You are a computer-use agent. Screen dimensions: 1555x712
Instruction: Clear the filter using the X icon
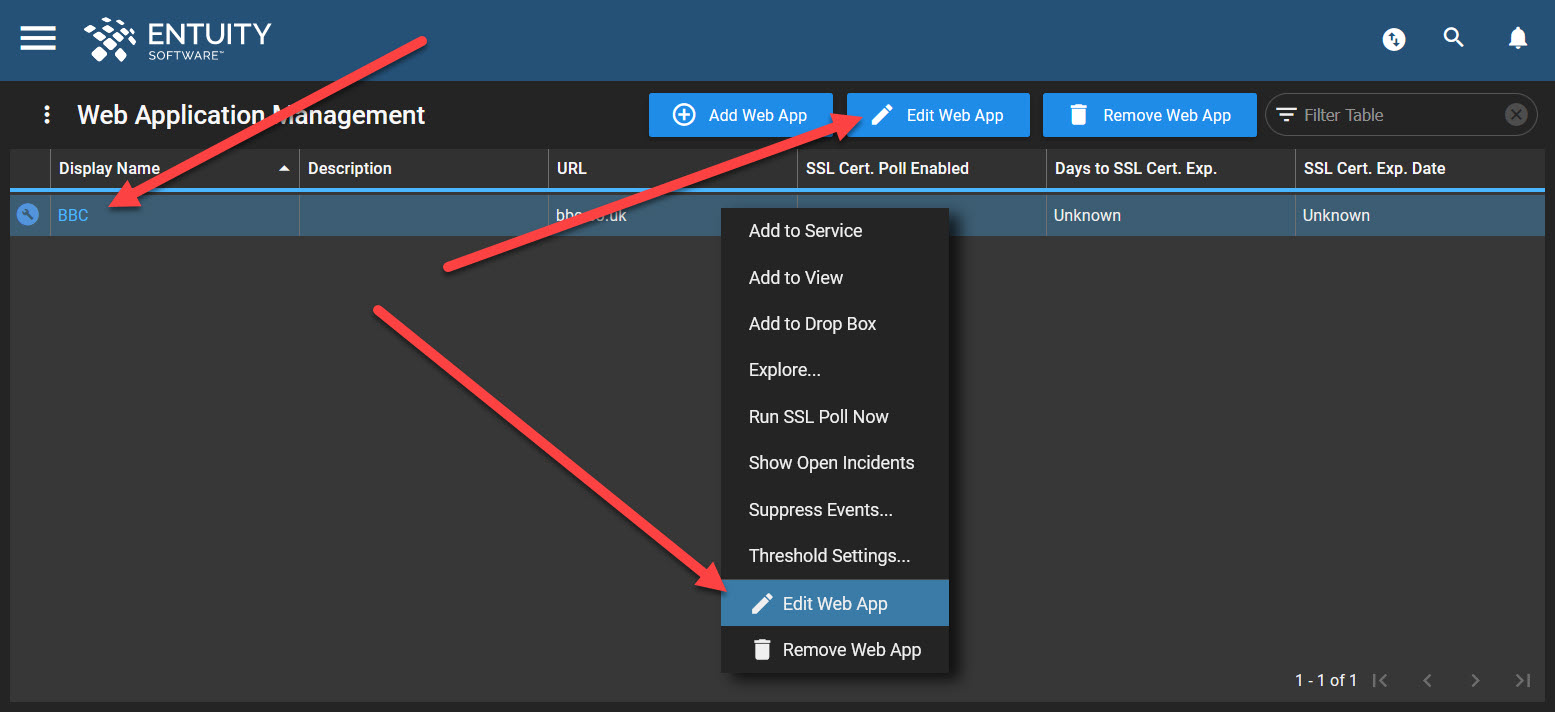click(x=1516, y=114)
